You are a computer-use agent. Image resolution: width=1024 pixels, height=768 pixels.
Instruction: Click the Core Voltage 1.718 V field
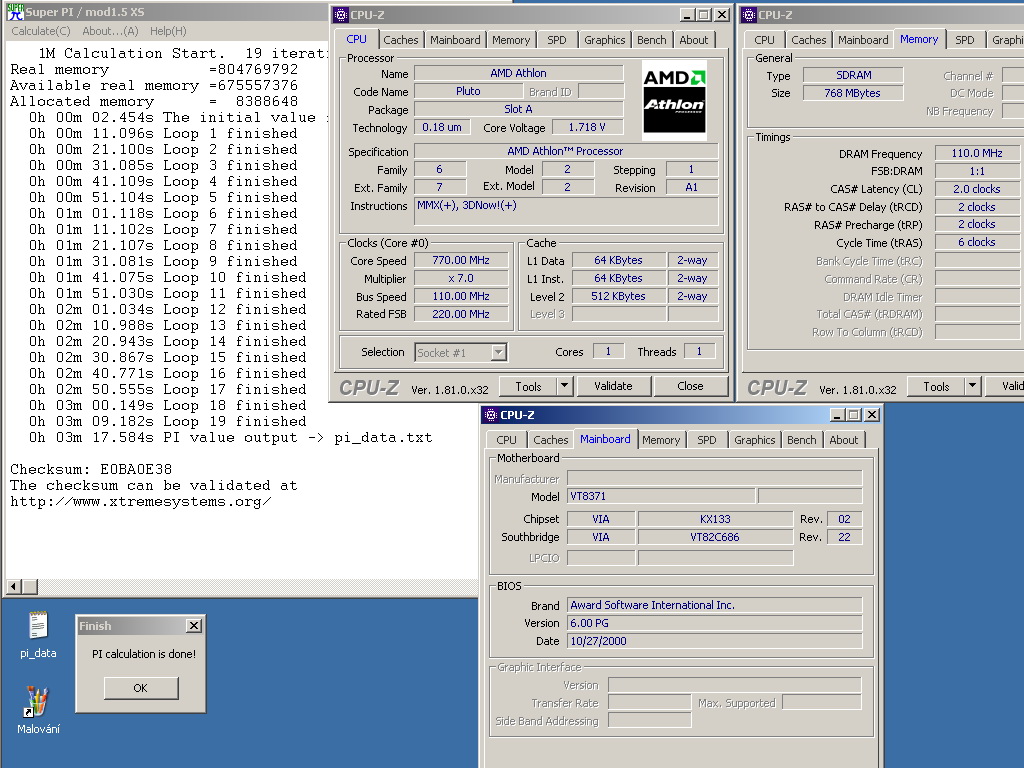click(x=586, y=127)
